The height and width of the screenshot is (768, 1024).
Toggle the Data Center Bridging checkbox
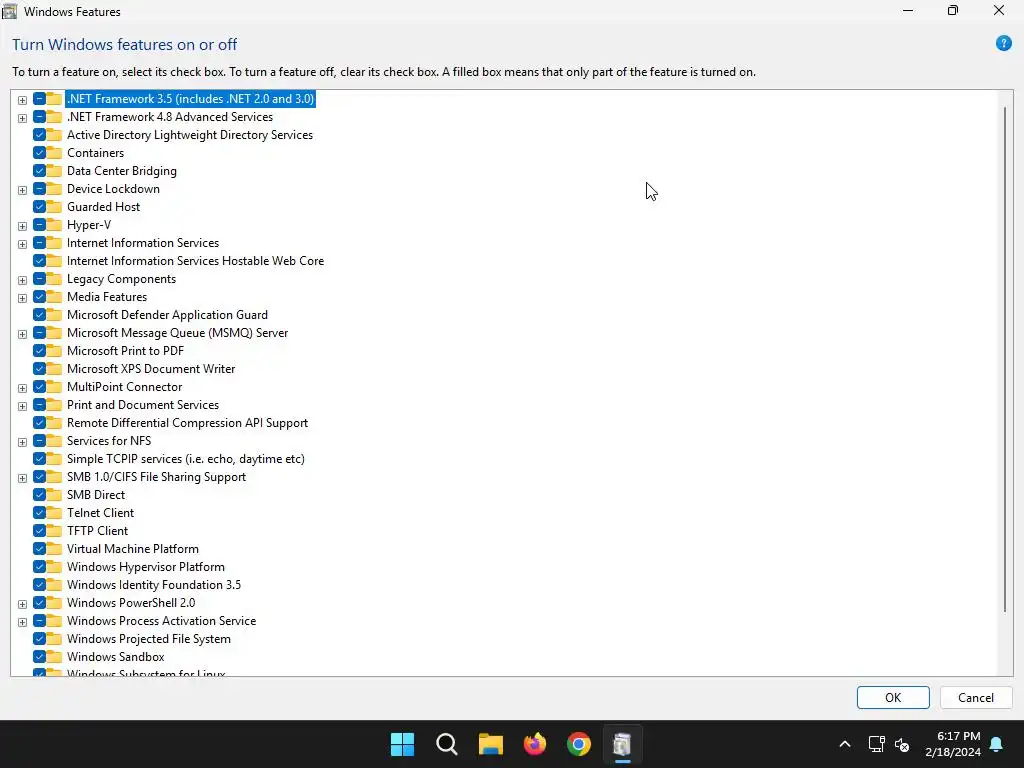39,171
